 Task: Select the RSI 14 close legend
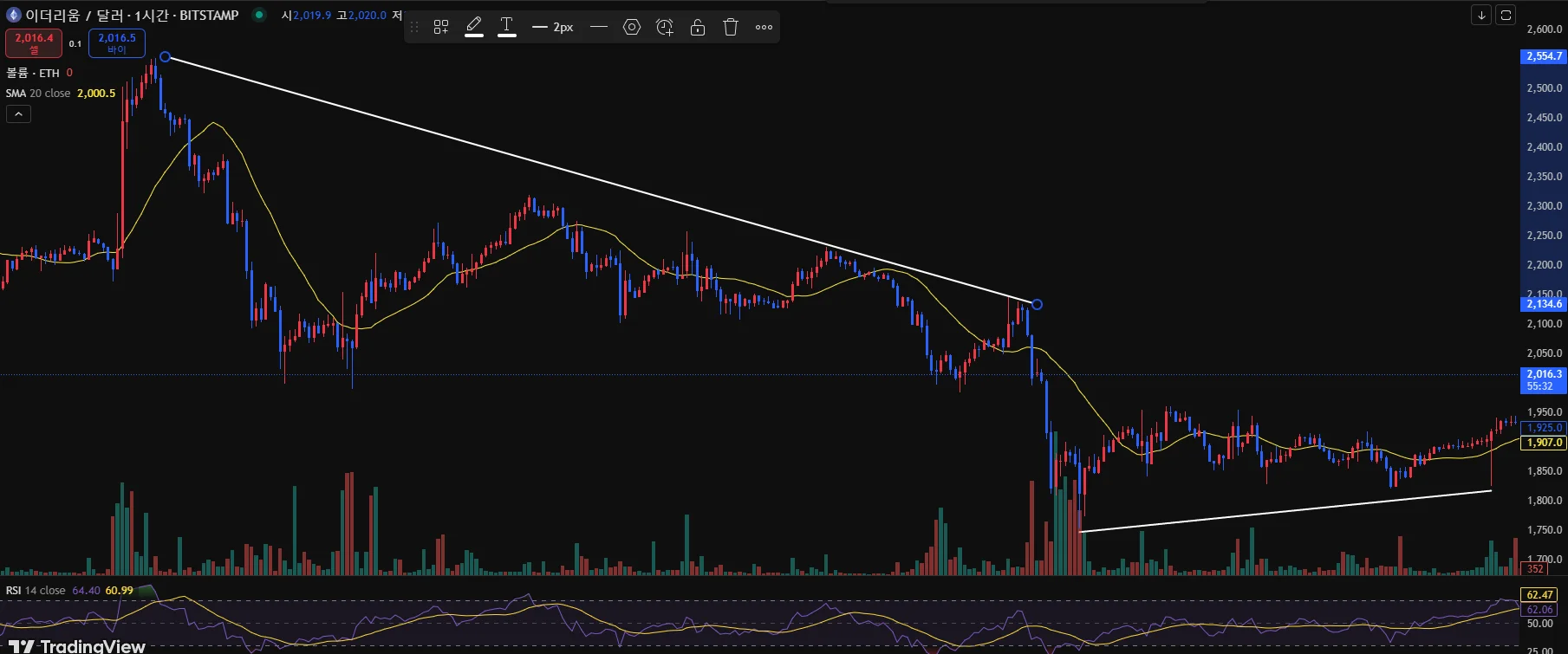coord(69,590)
